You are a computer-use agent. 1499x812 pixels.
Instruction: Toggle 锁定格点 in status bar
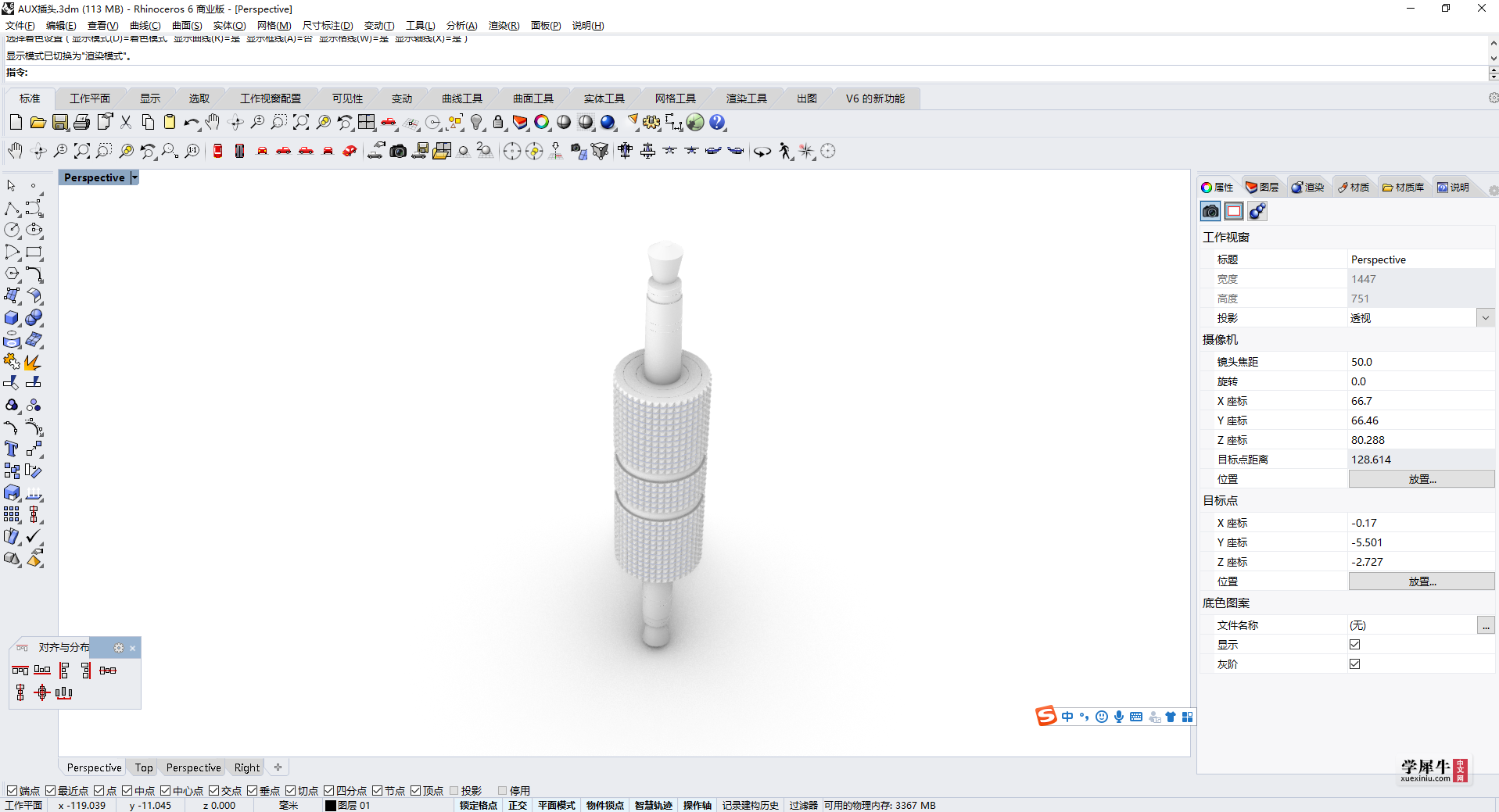click(x=479, y=805)
